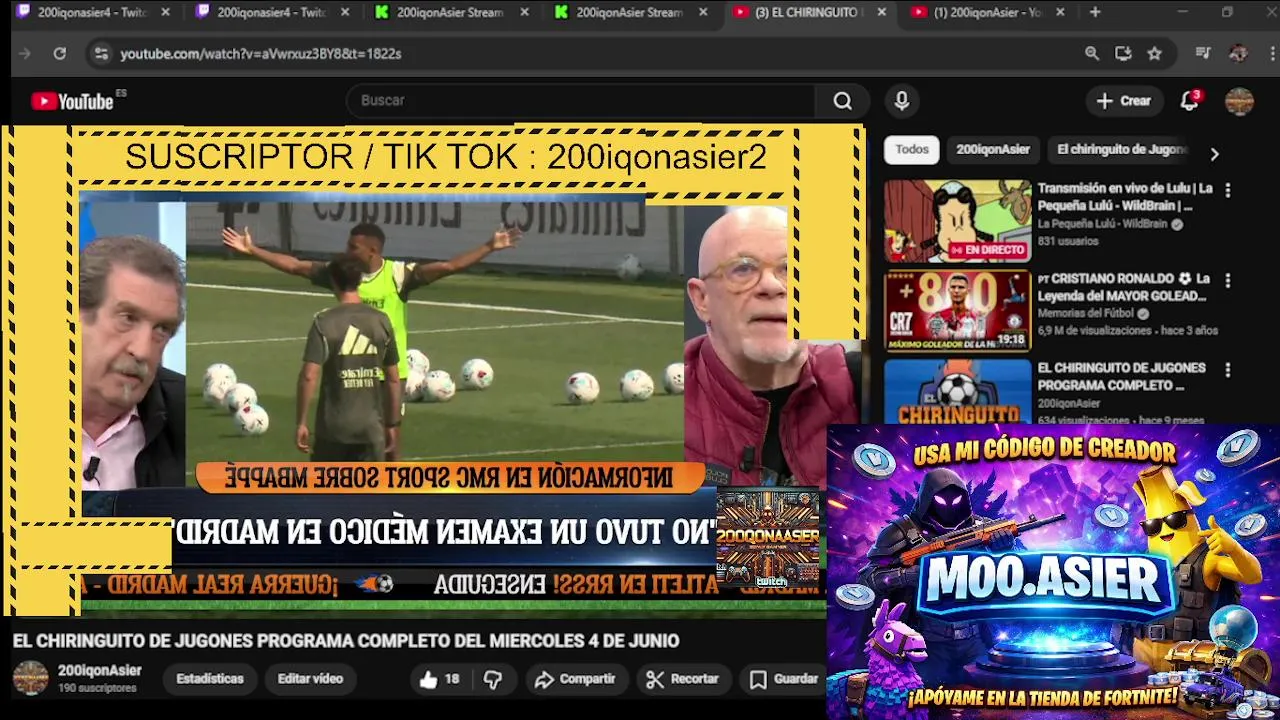The height and width of the screenshot is (720, 1280).
Task: Open options for sidebar El Chiringuito video
Action: 1228,370
